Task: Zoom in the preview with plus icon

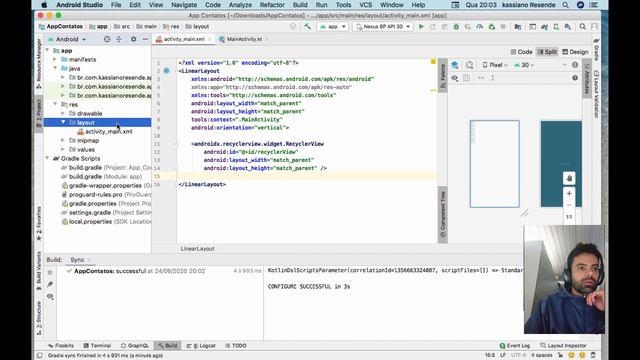Action: (x=569, y=193)
